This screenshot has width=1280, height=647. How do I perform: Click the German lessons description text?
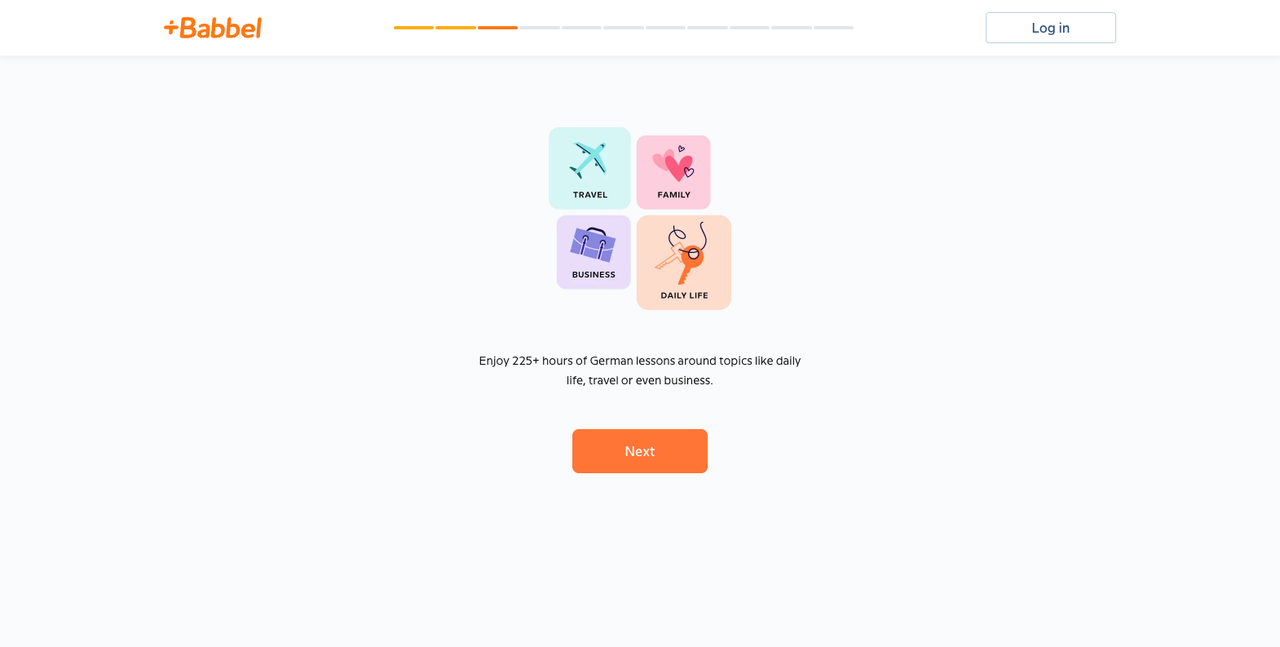pos(640,370)
